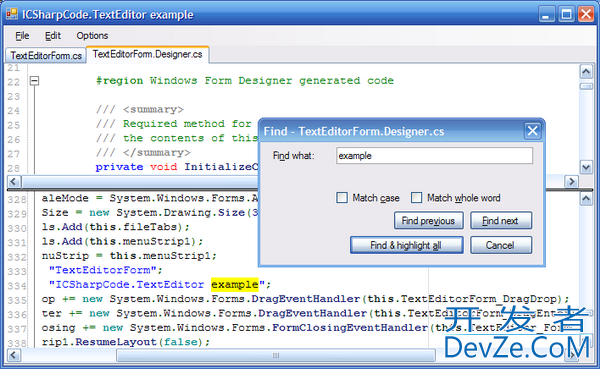Screen dimensions: 600x369
Task: Maximize the ICSharpCode.TextEditor example window
Action: tap(566, 15)
